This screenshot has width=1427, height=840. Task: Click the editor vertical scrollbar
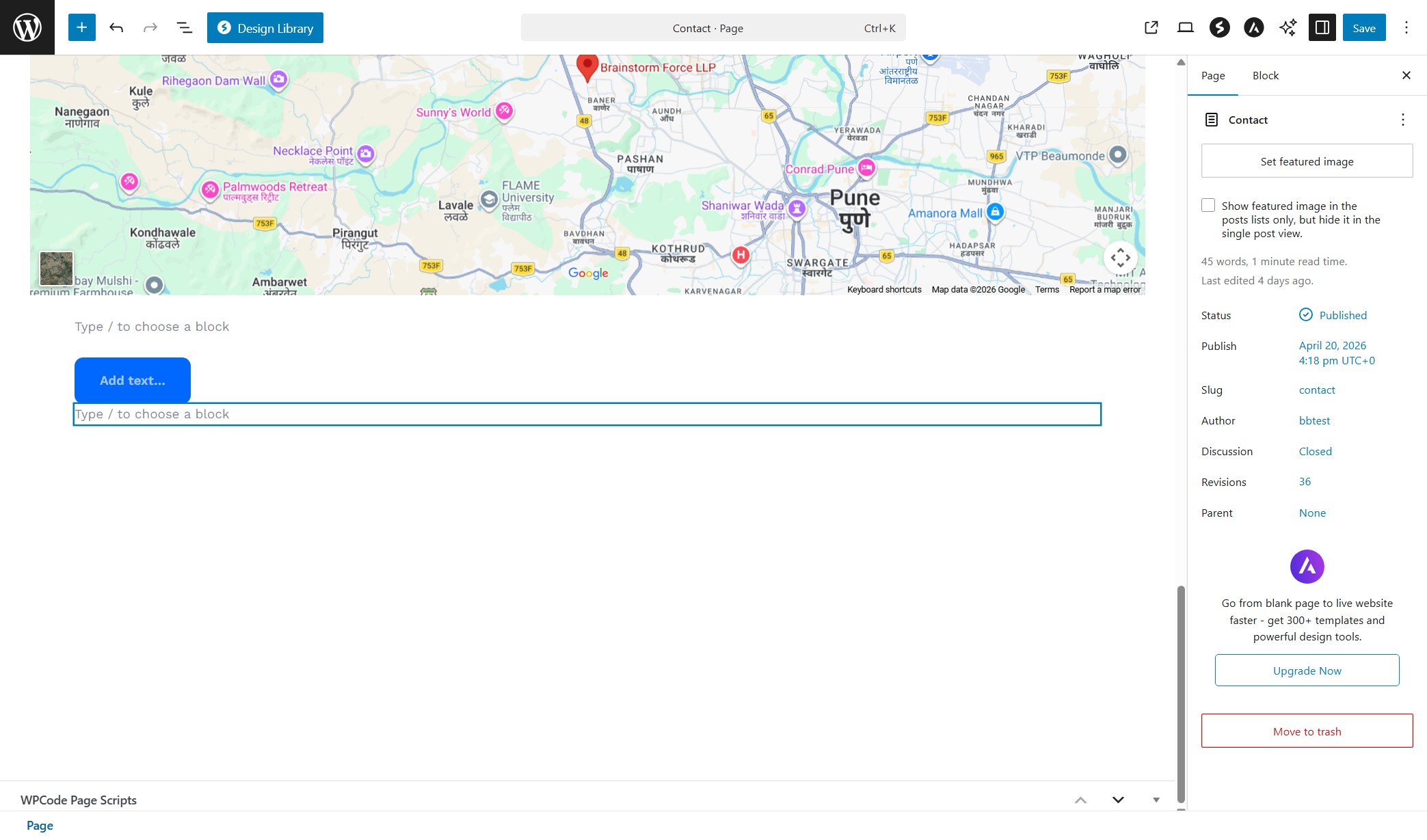pyautogui.click(x=1181, y=694)
